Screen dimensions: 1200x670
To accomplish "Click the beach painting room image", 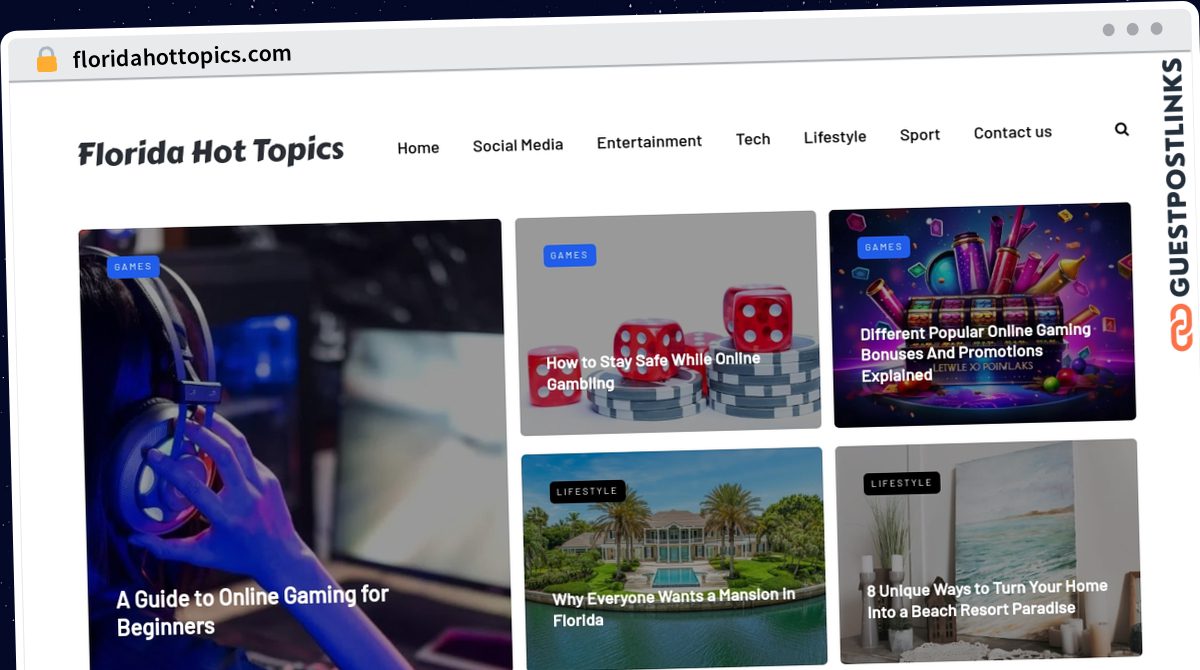I will [988, 549].
